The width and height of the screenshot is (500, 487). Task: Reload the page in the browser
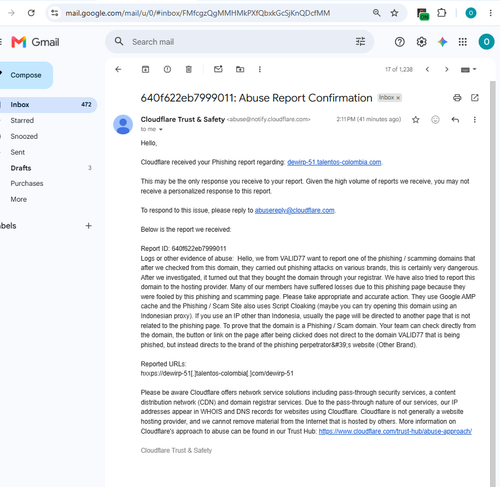click(31, 13)
